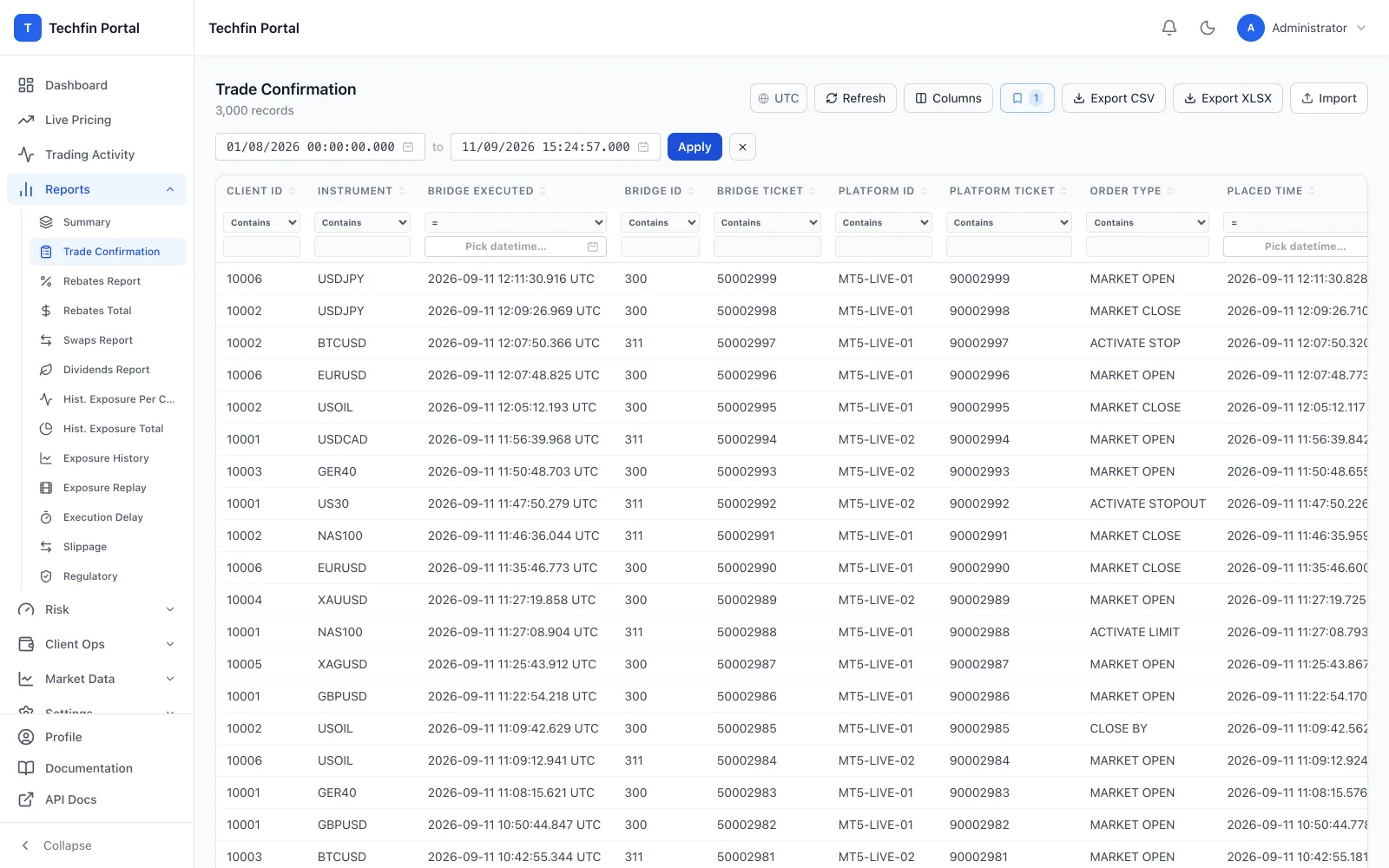Open the start date calendar icon
1389x868 pixels.
(408, 147)
